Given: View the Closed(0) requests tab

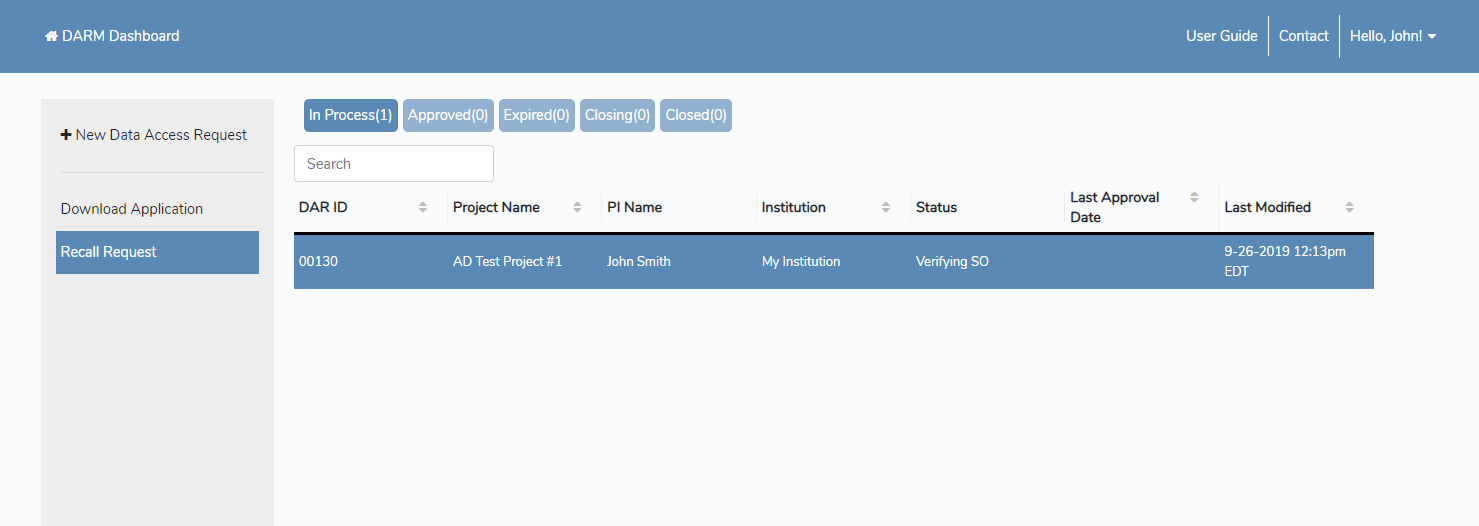Looking at the screenshot, I should click(x=697, y=115).
